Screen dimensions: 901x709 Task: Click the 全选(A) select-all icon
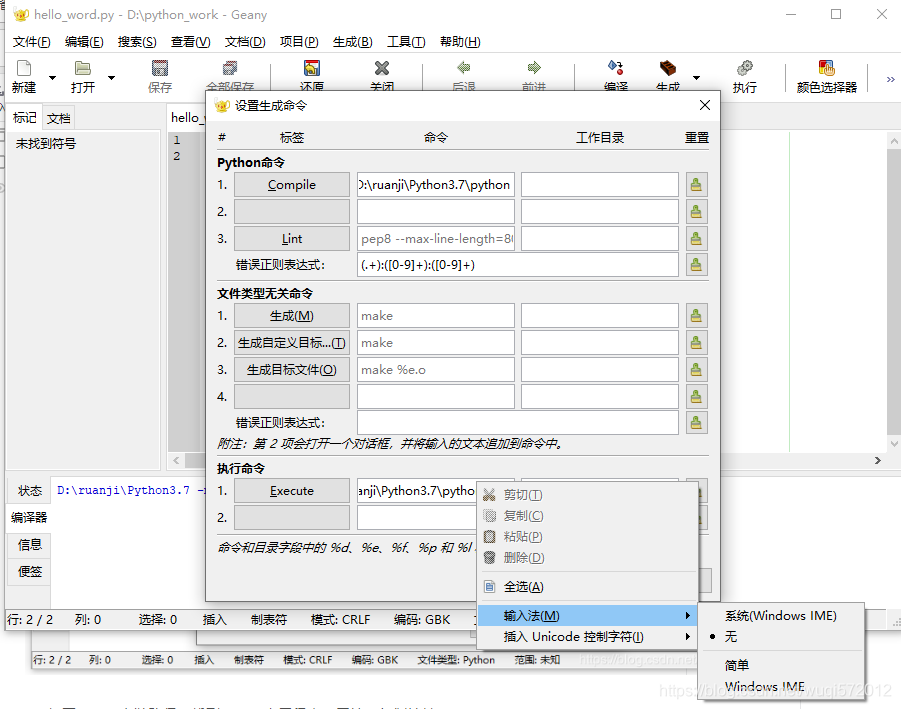490,587
